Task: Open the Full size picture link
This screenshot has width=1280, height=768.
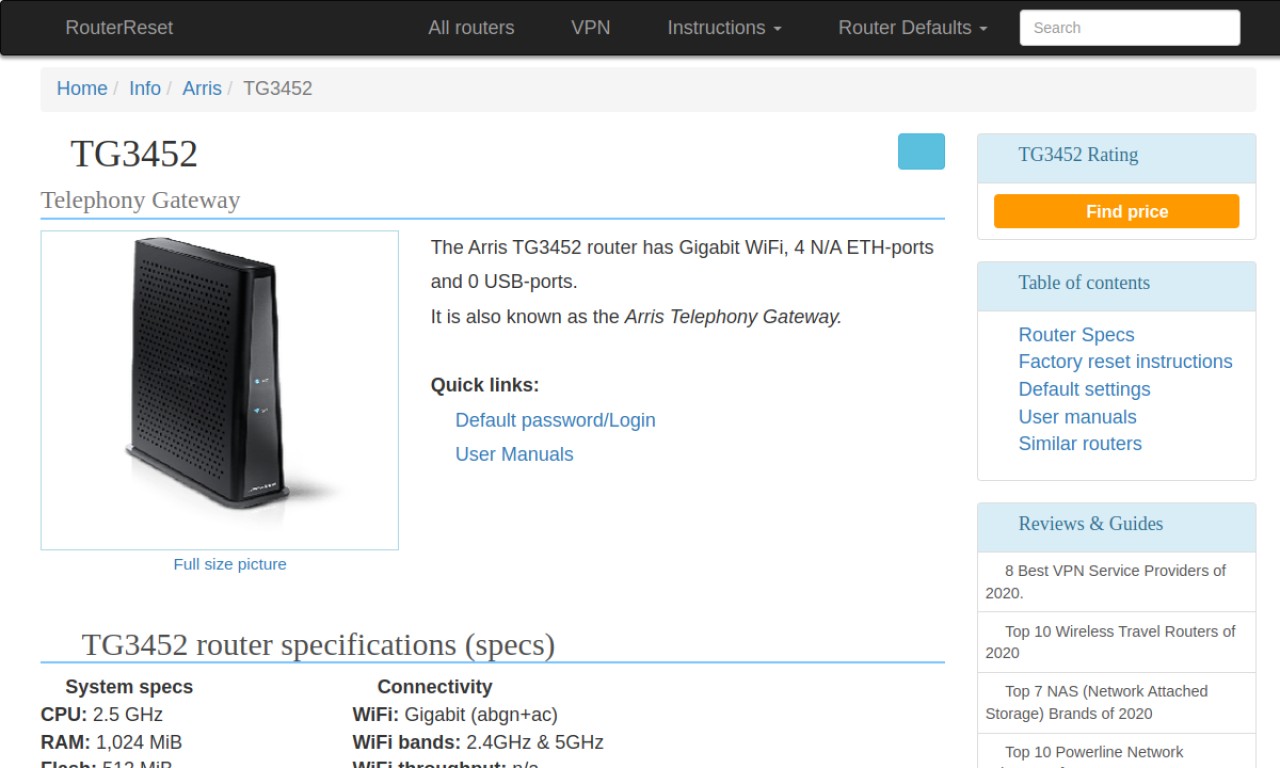Action: [x=230, y=564]
